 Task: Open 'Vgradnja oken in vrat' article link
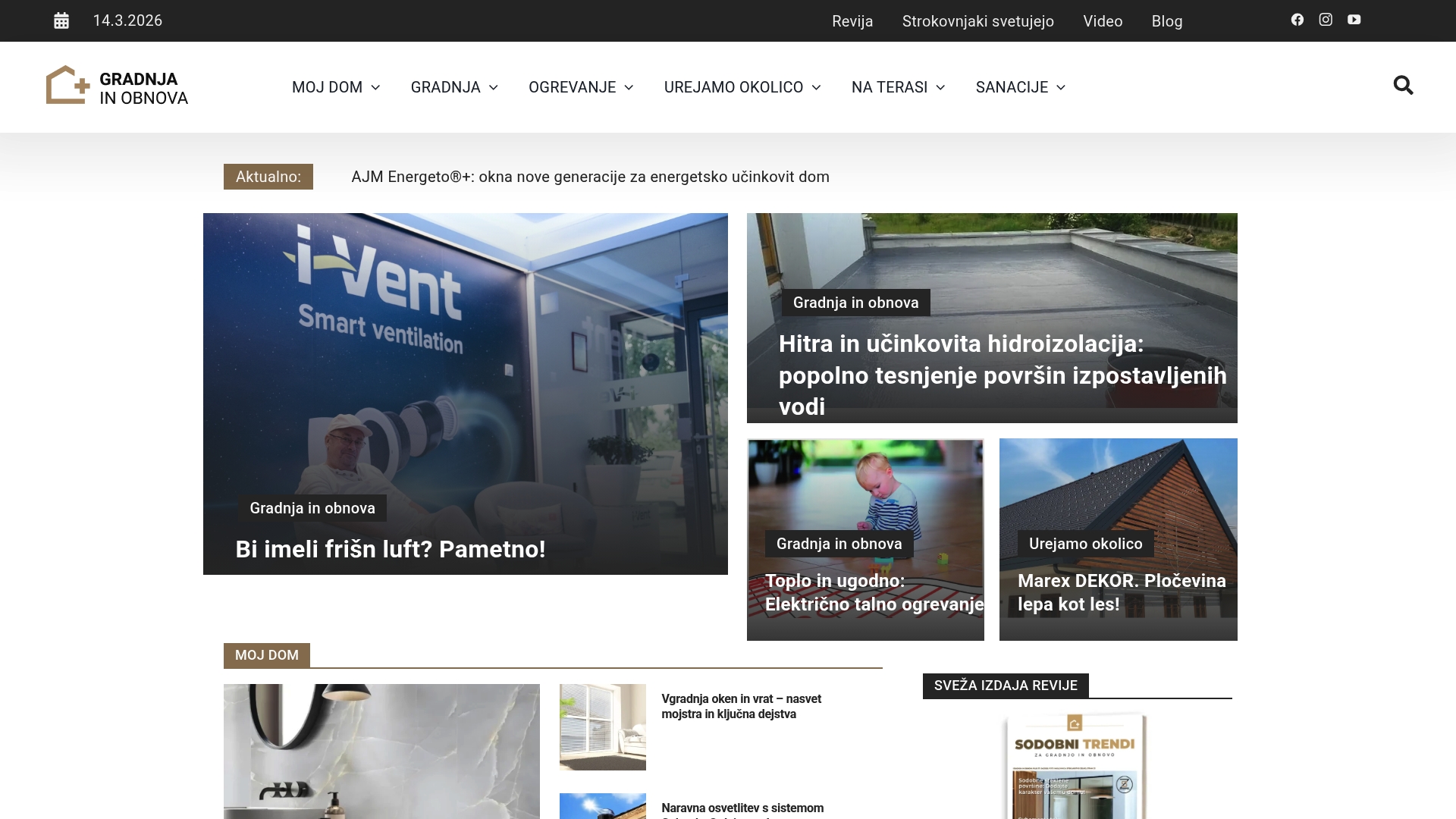(741, 706)
